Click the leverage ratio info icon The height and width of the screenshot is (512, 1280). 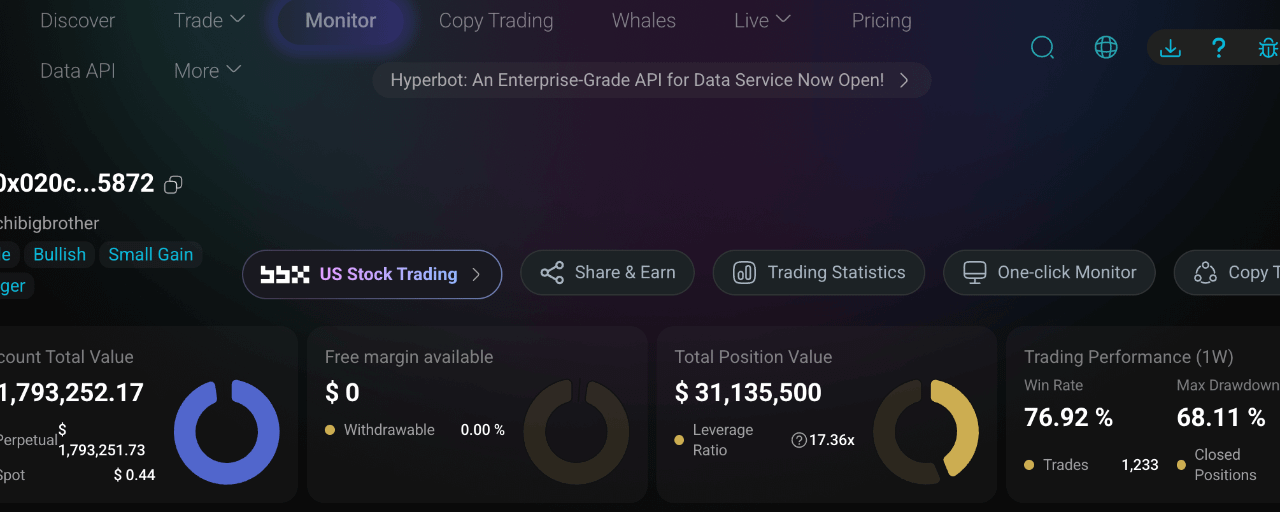[x=798, y=440]
